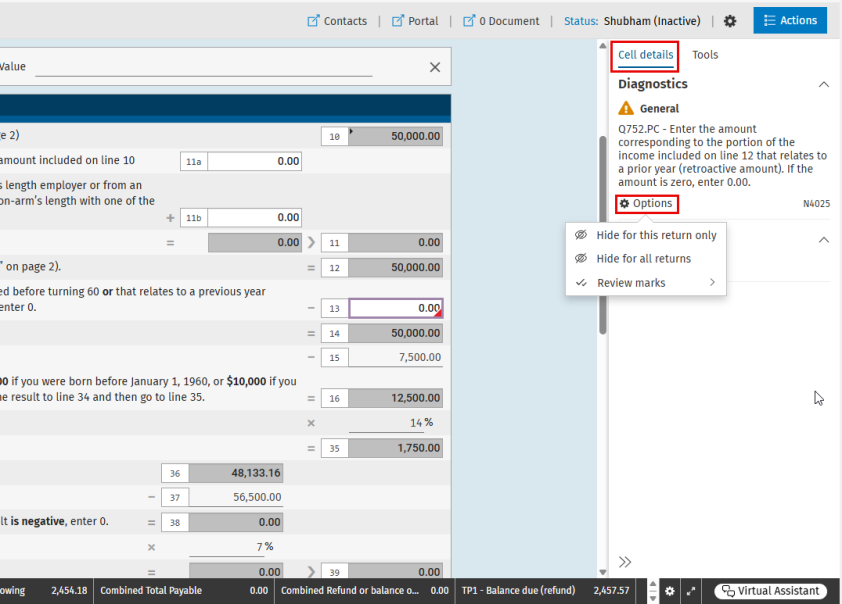Open status settings gear in top bar

click(730, 21)
